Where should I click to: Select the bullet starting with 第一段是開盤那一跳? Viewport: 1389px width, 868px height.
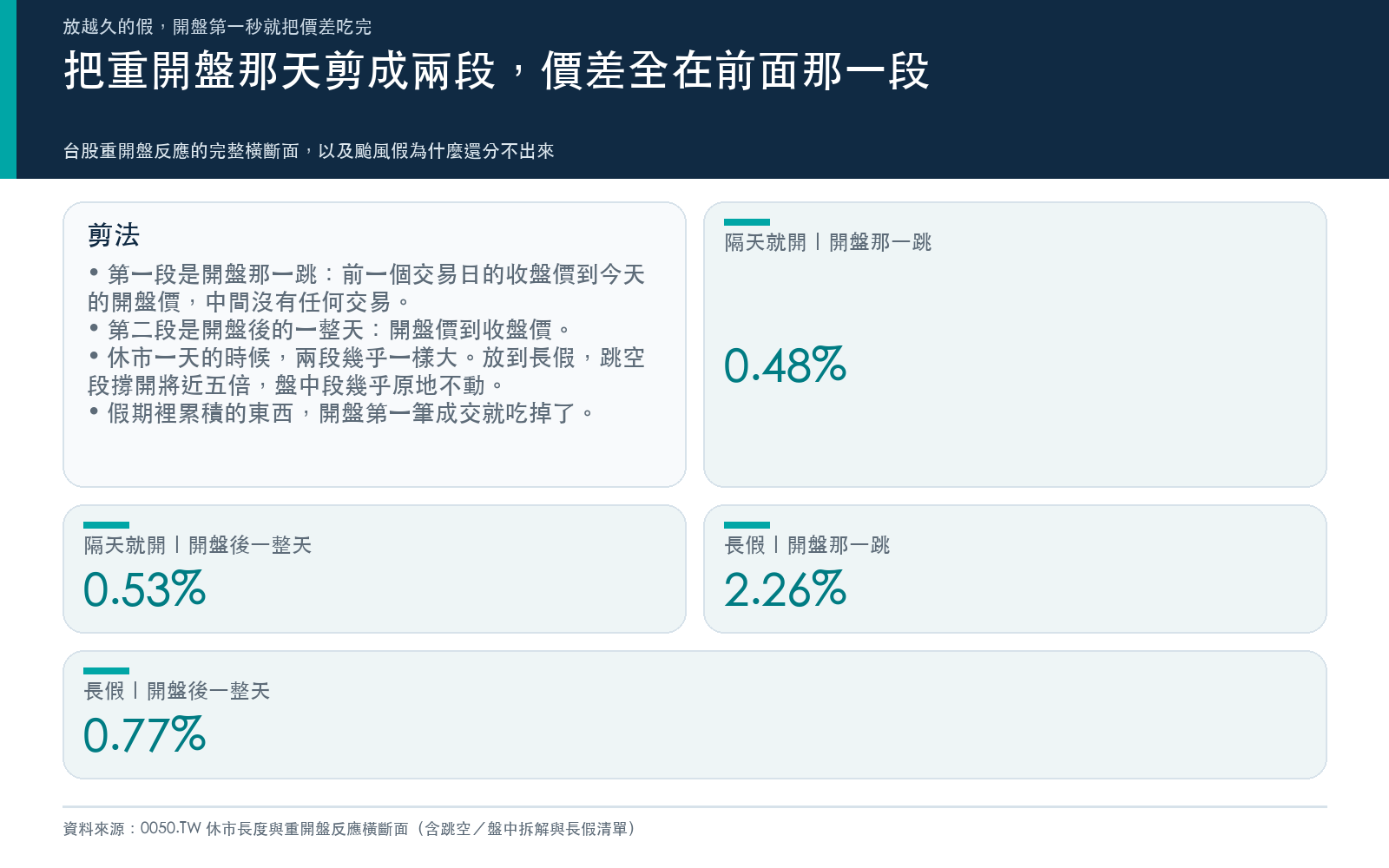pyautogui.click(x=366, y=288)
